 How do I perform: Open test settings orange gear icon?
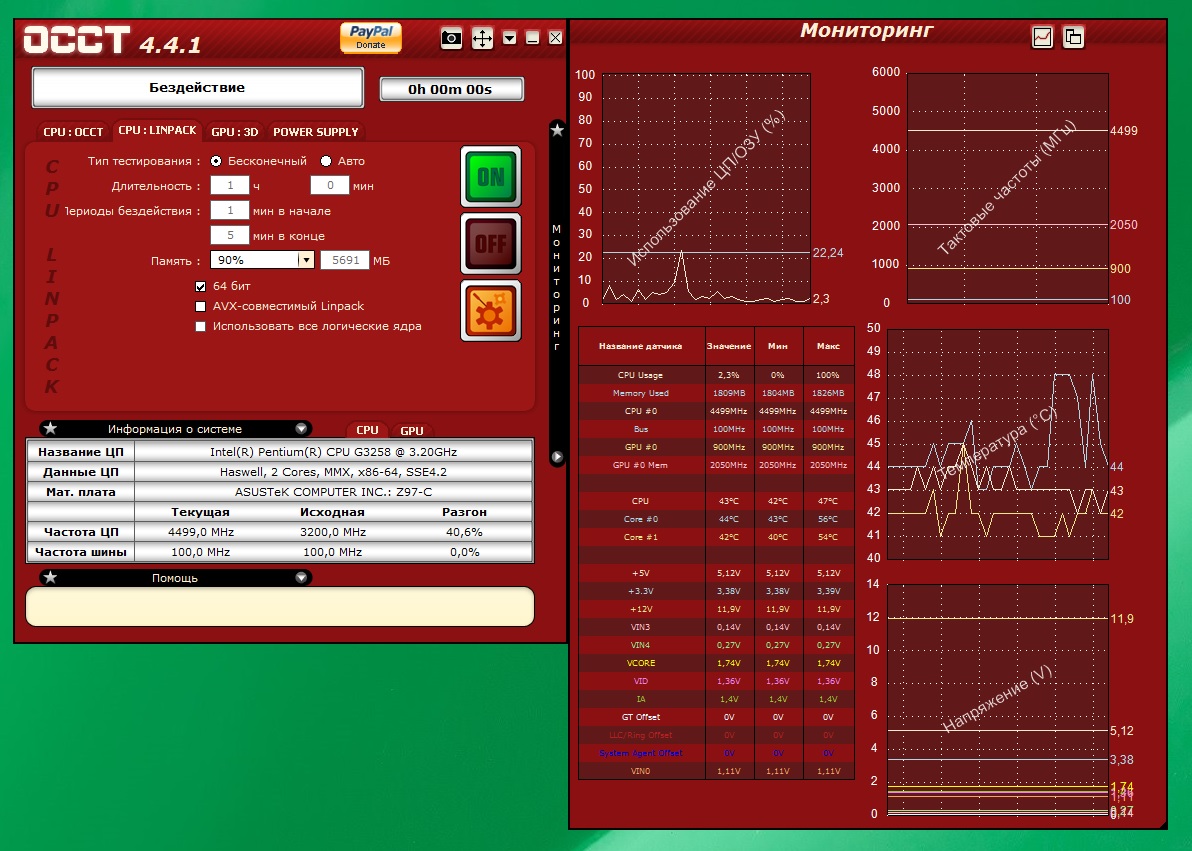(491, 310)
